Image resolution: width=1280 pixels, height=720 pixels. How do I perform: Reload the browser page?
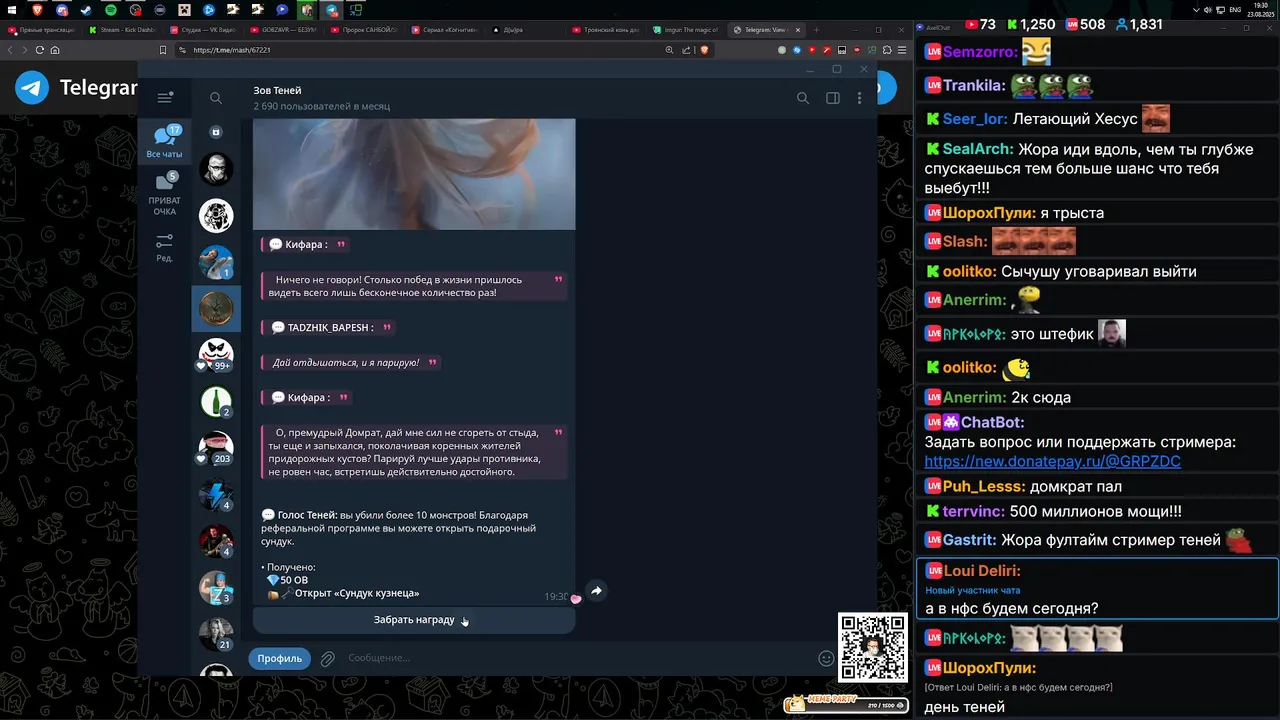pos(40,50)
